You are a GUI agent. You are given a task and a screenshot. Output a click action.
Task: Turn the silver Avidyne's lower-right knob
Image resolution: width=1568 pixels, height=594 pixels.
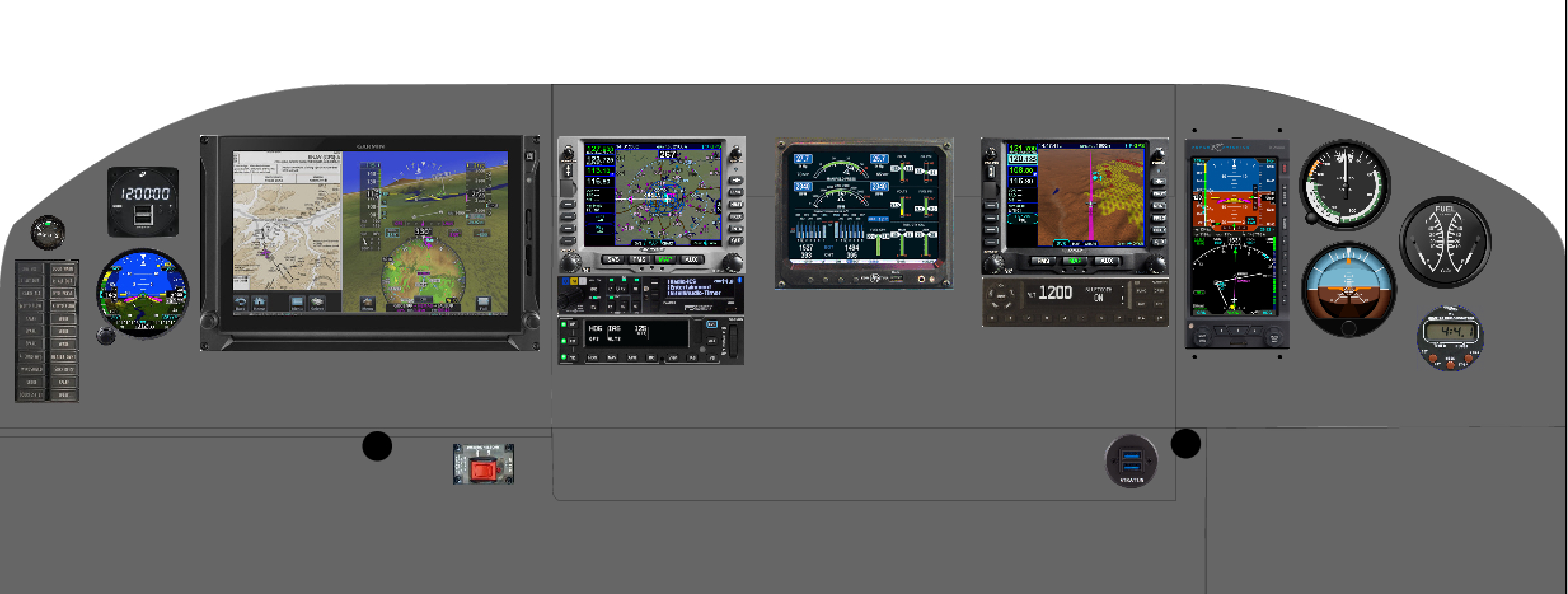coord(733,261)
